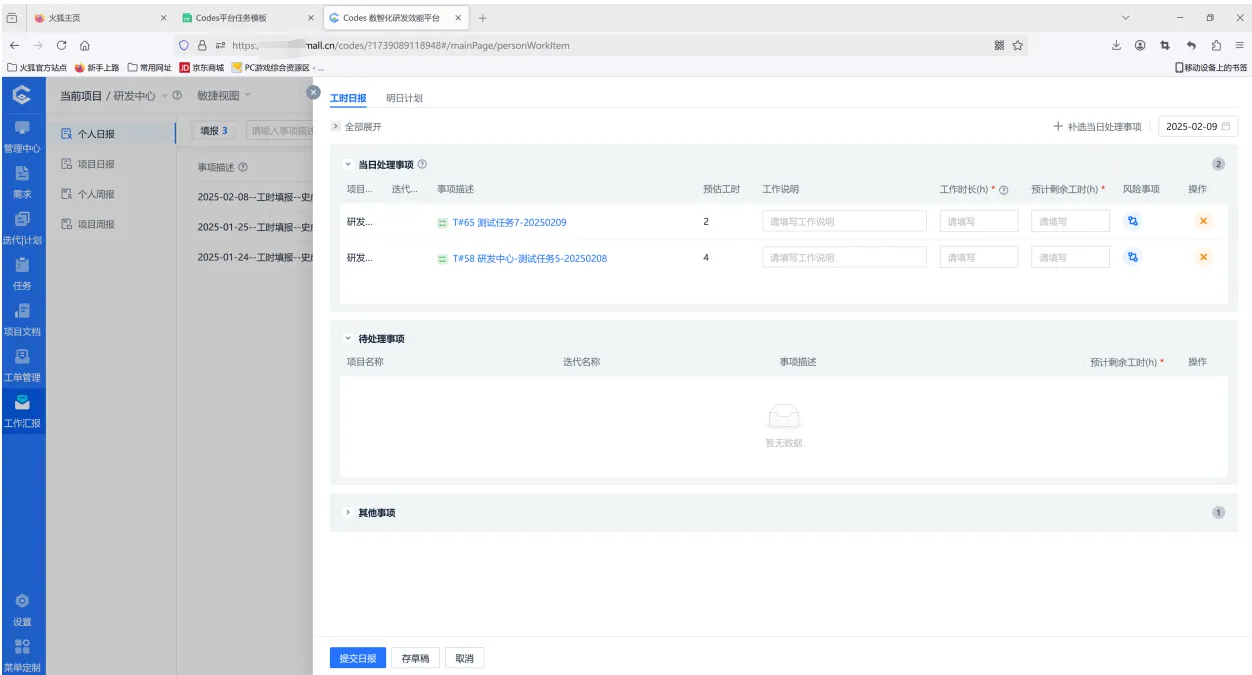Click the 2025-01-24--工时填报 row in background
The width and height of the screenshot is (1252, 675).
pos(254,257)
